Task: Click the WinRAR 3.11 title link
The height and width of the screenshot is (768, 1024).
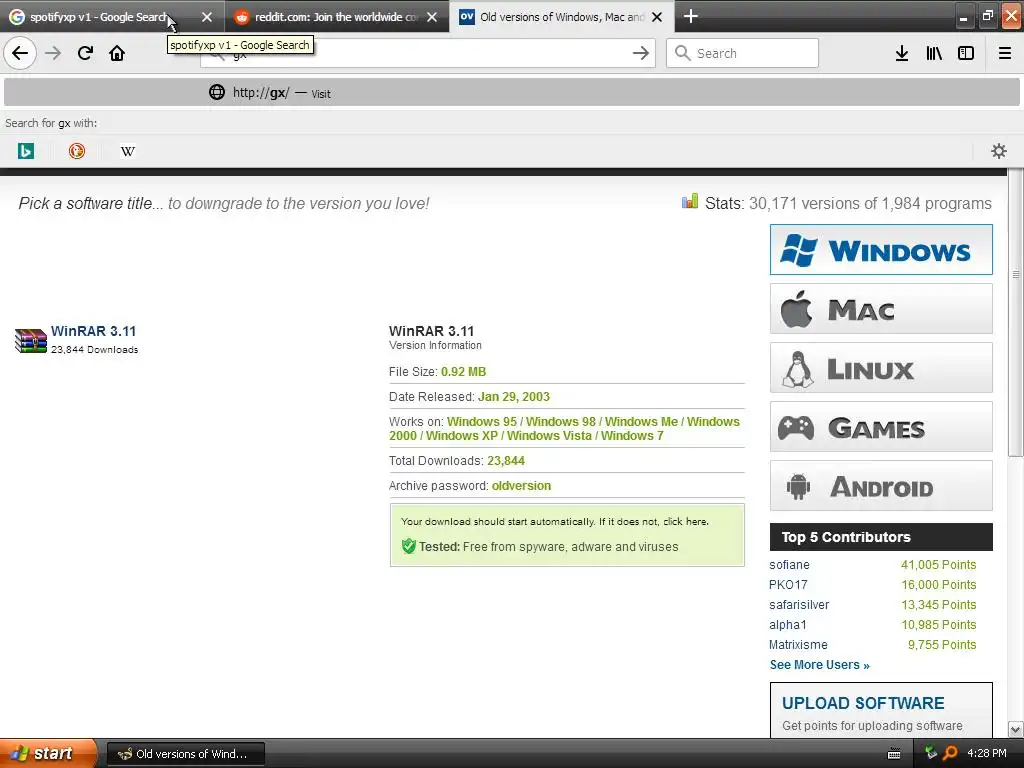Action: pos(93,331)
